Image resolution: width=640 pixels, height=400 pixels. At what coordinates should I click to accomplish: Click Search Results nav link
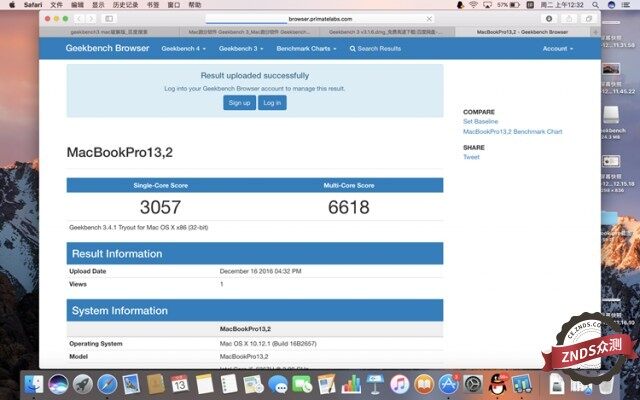point(375,49)
